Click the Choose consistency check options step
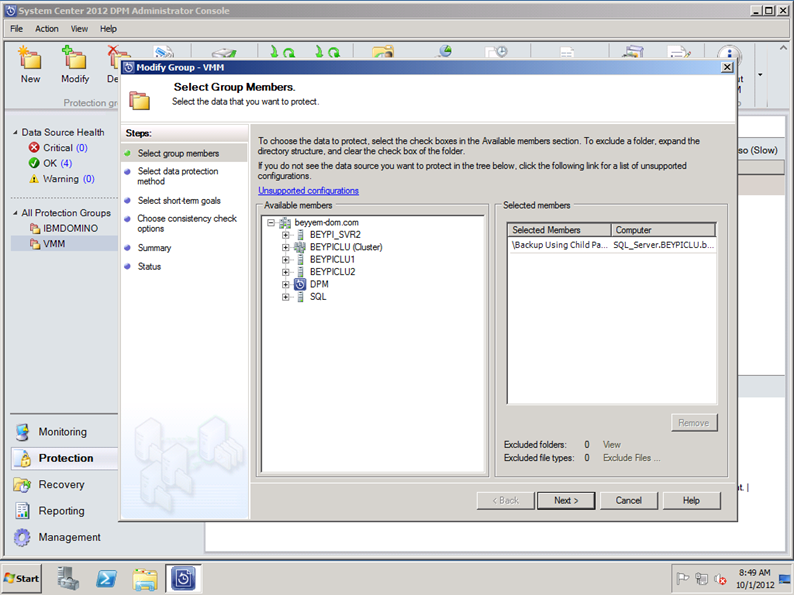This screenshot has width=794, height=595. coord(187,223)
